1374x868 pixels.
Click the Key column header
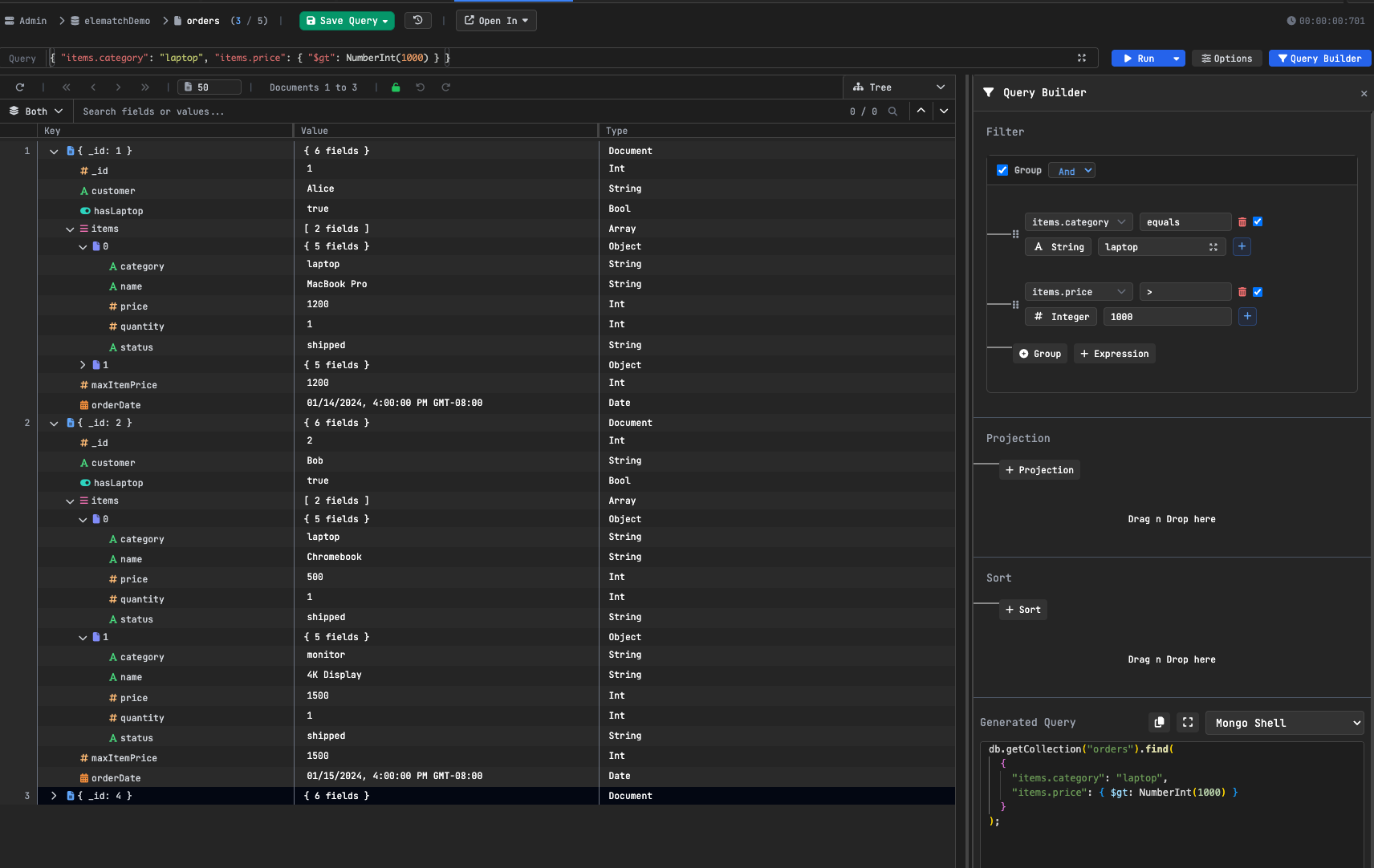(165, 131)
